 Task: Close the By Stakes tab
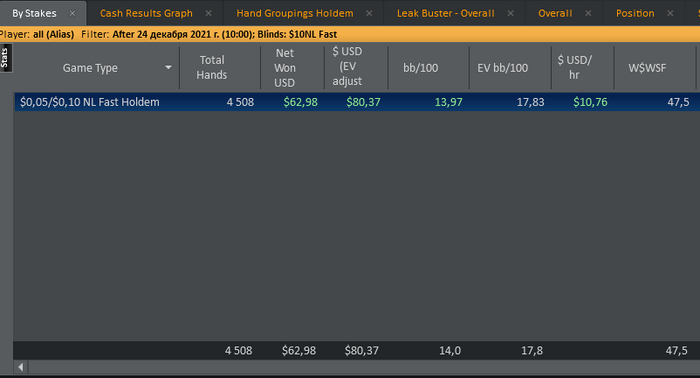click(x=72, y=13)
